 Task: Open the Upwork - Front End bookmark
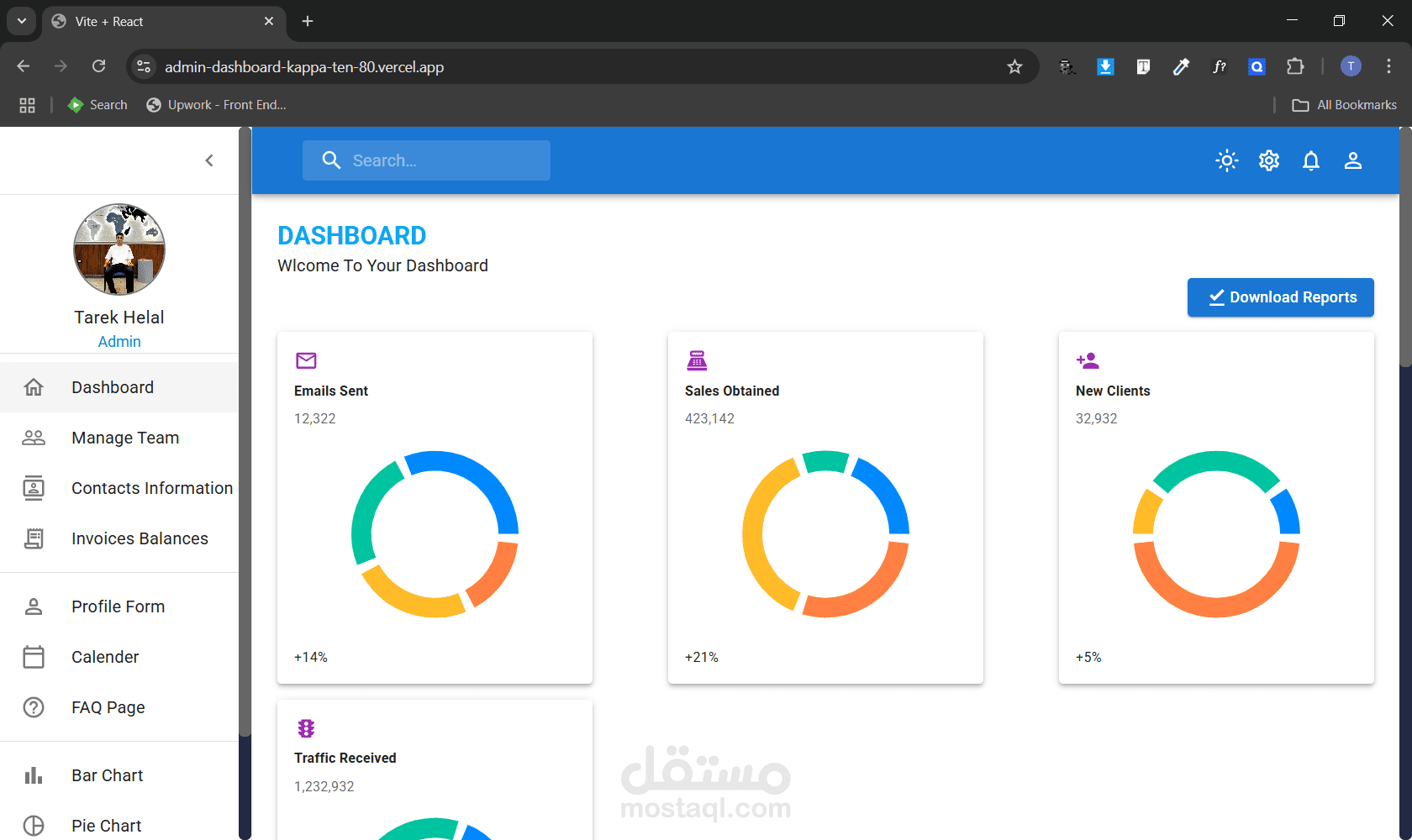217,105
